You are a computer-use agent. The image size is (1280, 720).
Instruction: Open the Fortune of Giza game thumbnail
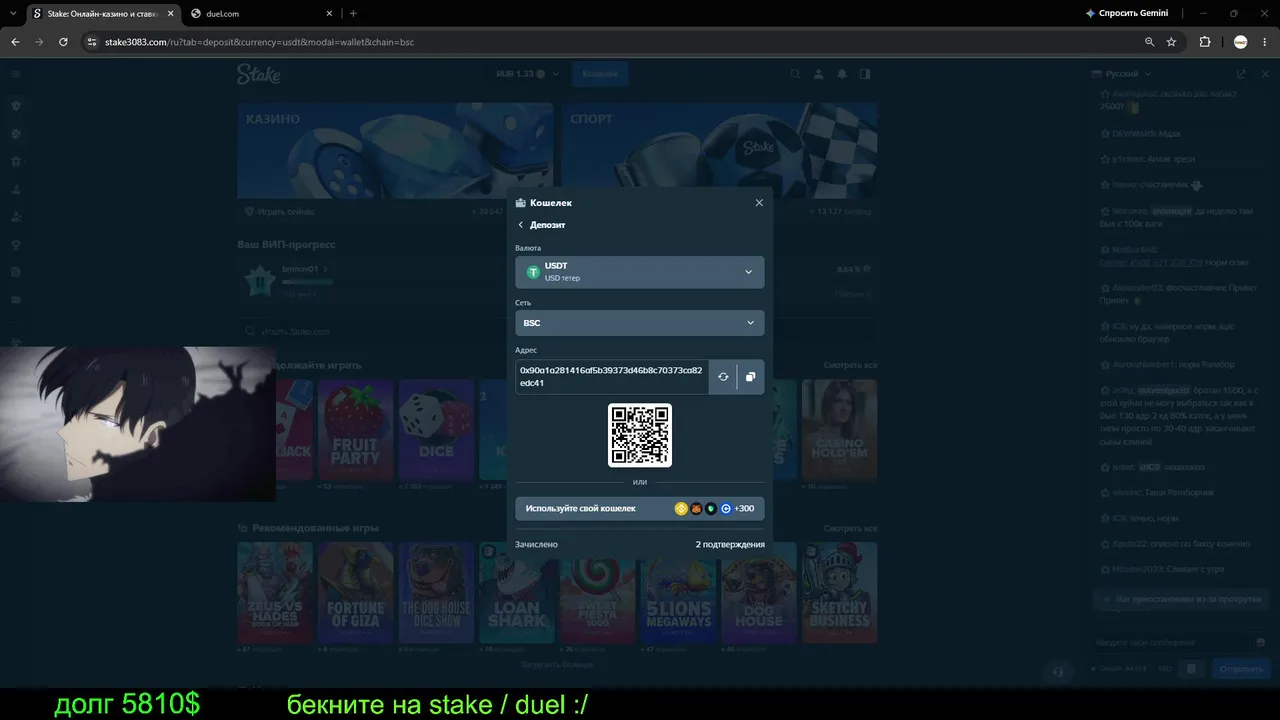355,593
